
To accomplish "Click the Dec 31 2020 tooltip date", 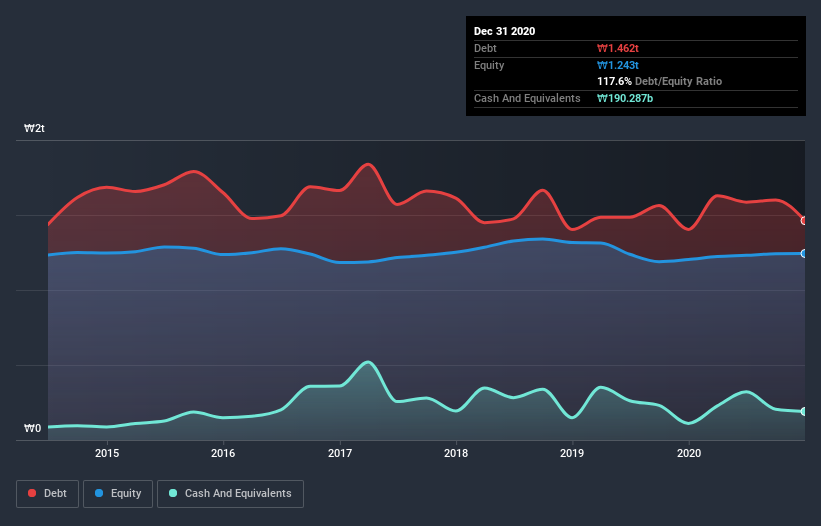I will pos(504,31).
